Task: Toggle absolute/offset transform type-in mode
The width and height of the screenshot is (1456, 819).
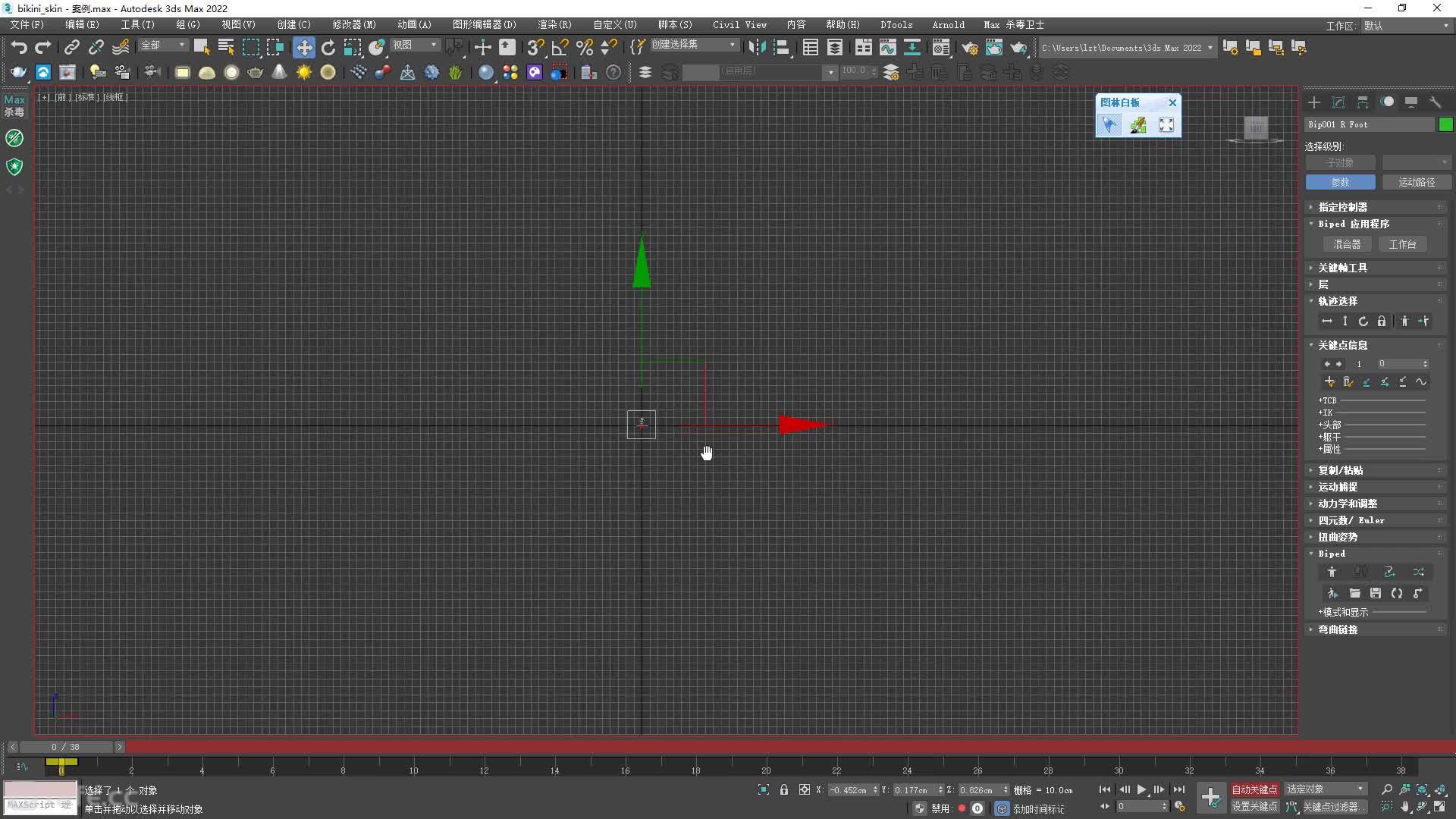Action: click(805, 789)
